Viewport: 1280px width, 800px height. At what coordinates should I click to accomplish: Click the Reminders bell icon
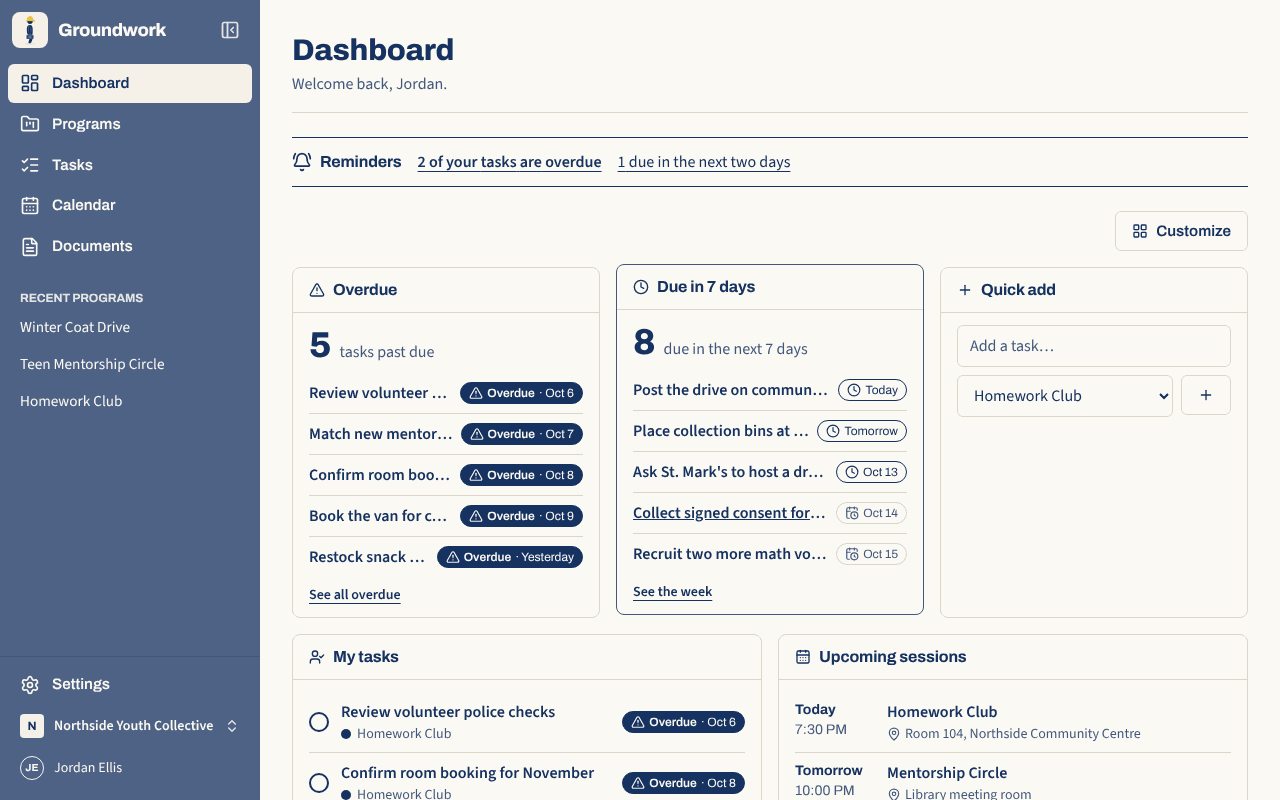pos(302,162)
